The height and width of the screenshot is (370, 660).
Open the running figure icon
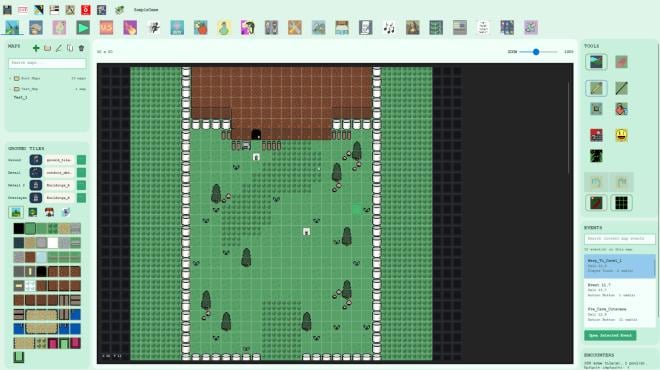[x=154, y=28]
